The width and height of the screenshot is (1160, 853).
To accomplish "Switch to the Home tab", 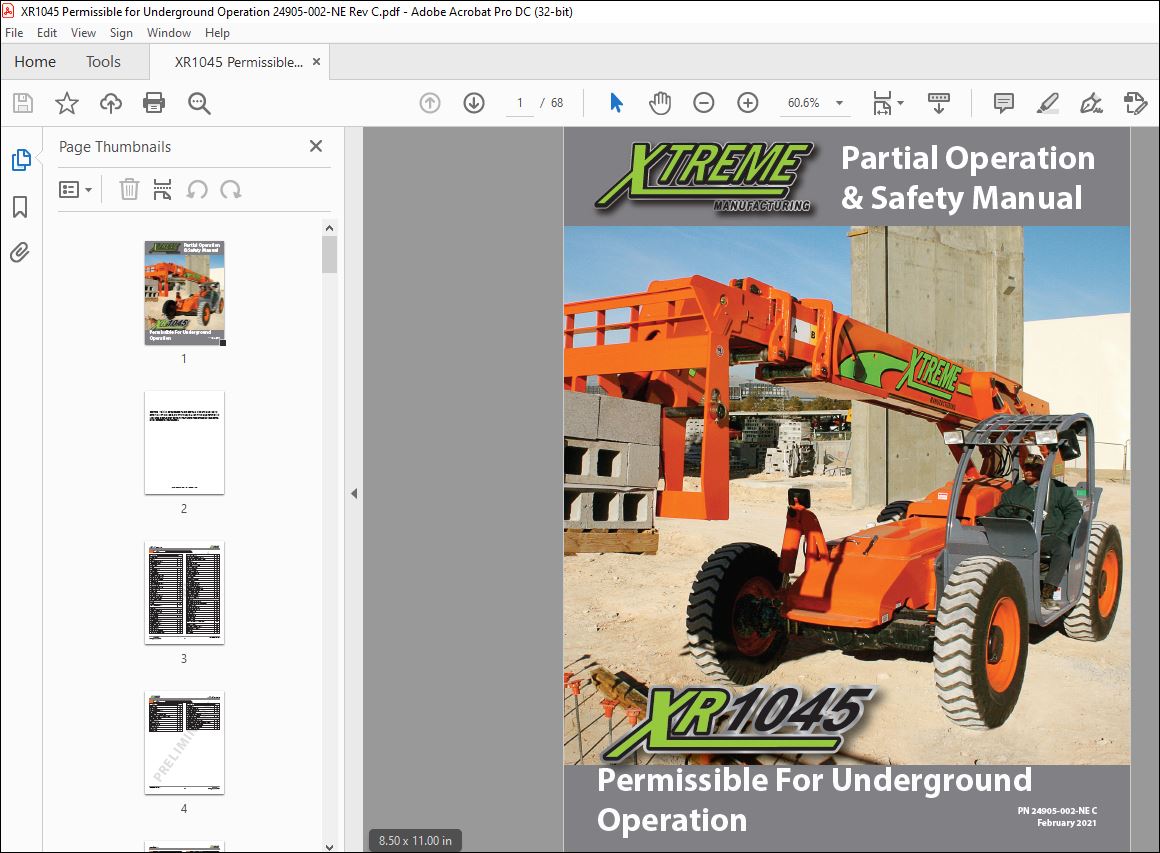I will click(x=35, y=62).
